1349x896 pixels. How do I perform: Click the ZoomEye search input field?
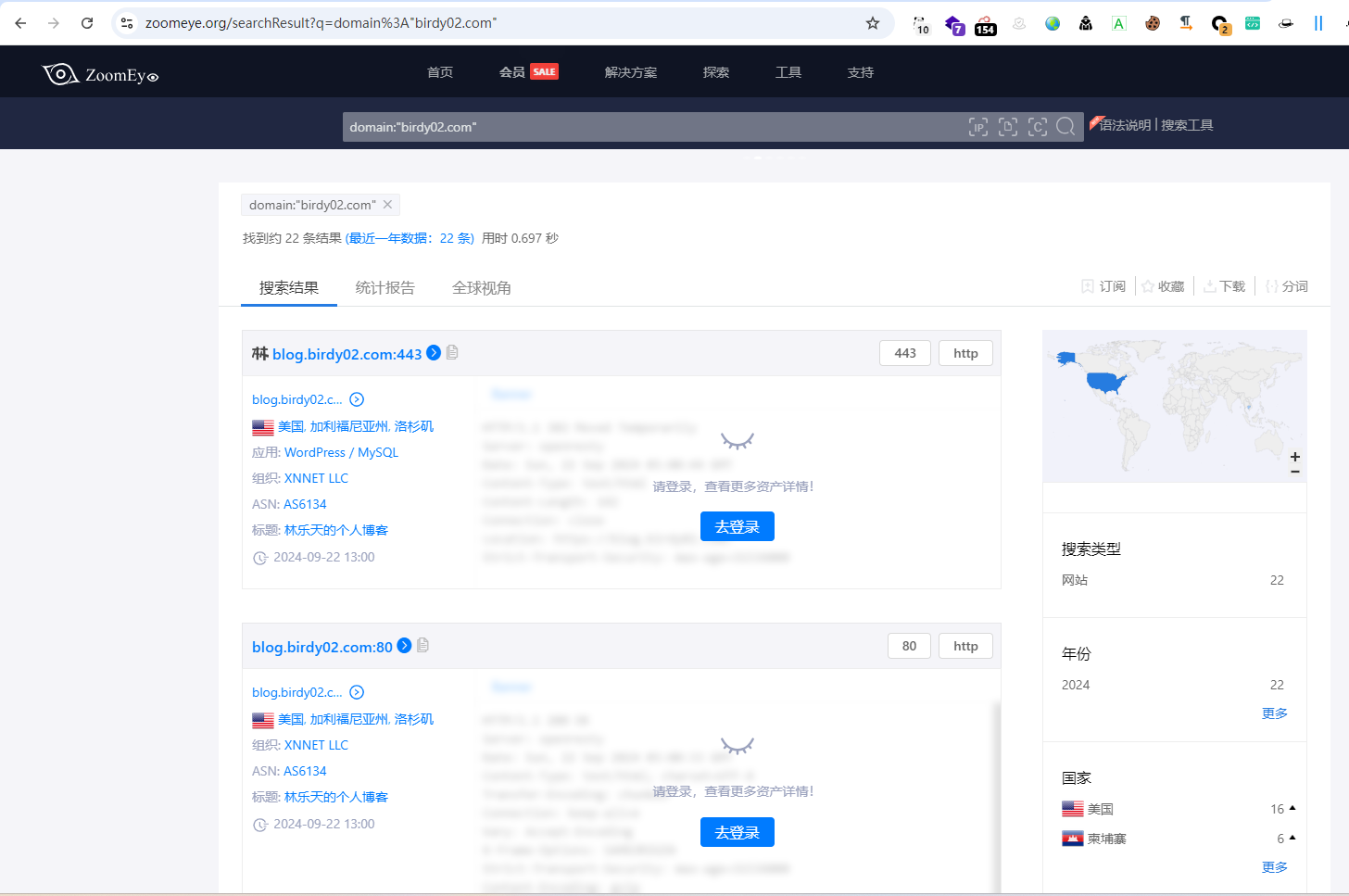pyautogui.click(x=649, y=127)
